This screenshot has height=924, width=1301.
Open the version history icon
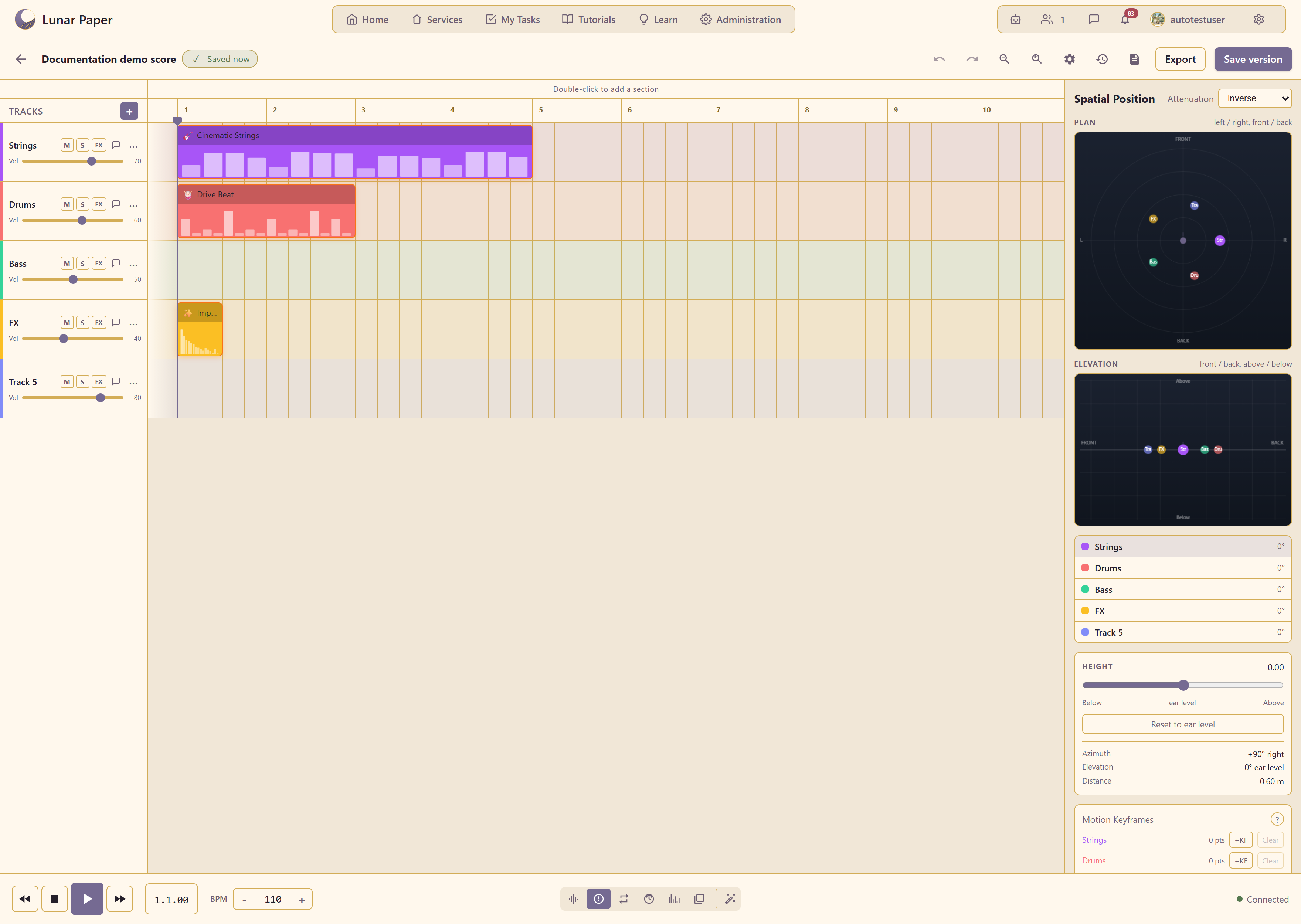(x=1102, y=59)
